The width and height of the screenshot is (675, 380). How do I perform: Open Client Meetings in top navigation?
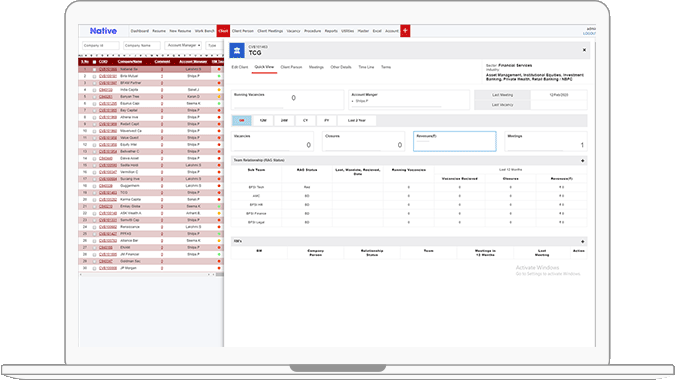tap(270, 31)
